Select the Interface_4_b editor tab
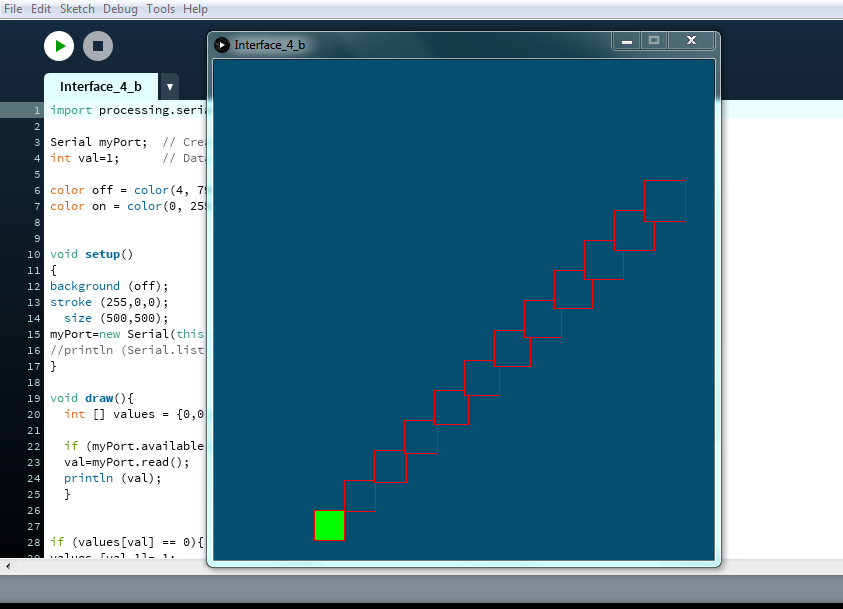Screen dimensions: 843x609 [101, 87]
